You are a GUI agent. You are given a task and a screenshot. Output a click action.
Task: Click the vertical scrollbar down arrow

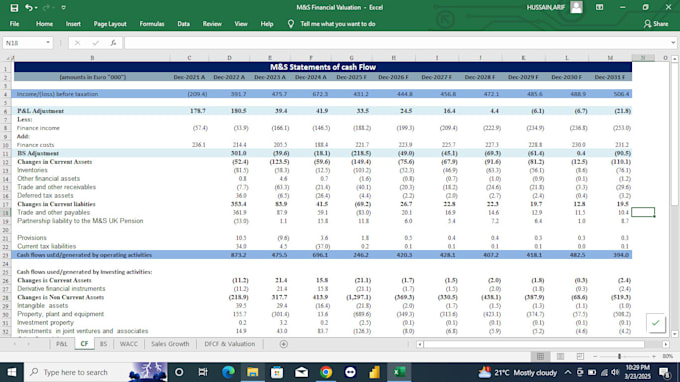674,334
